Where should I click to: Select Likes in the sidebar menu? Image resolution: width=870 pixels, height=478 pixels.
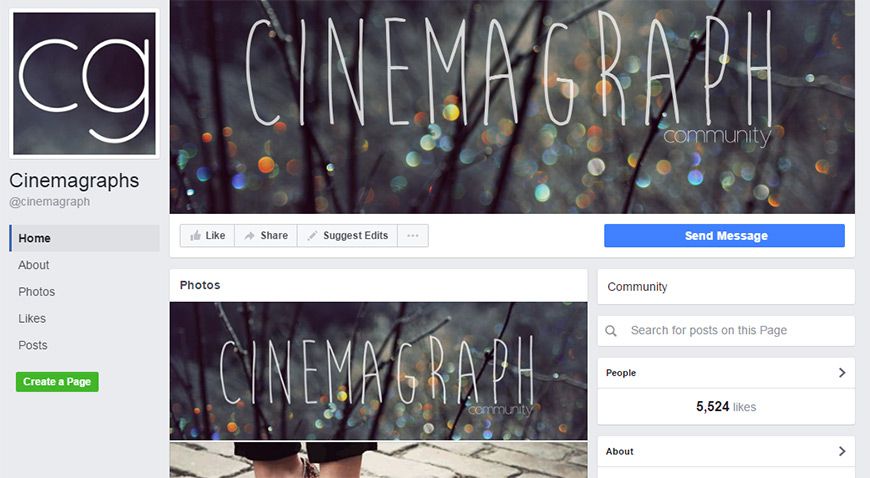click(x=32, y=318)
